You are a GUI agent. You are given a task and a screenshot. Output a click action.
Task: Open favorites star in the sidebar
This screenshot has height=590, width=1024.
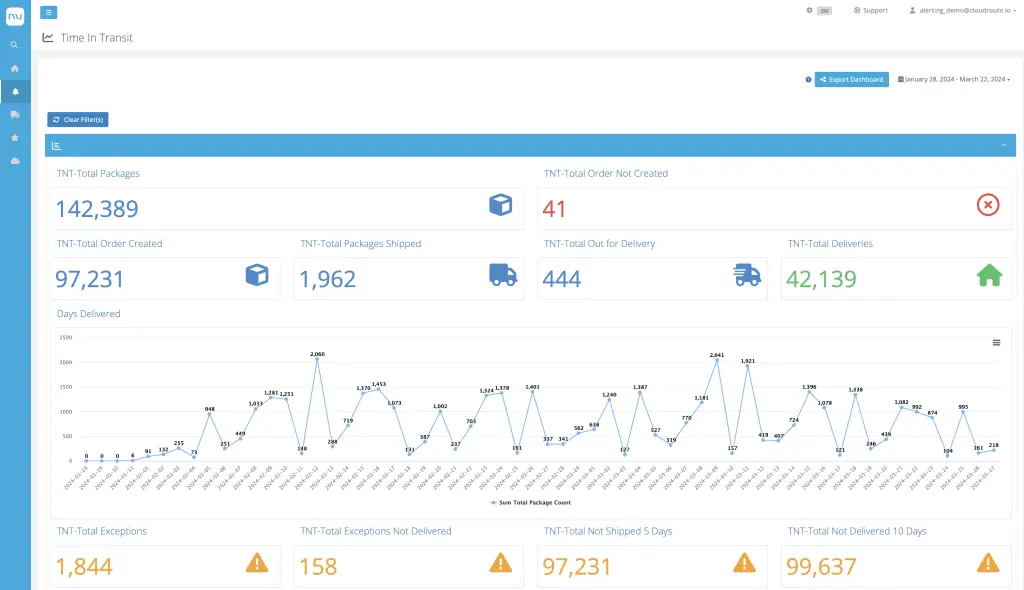point(14,137)
